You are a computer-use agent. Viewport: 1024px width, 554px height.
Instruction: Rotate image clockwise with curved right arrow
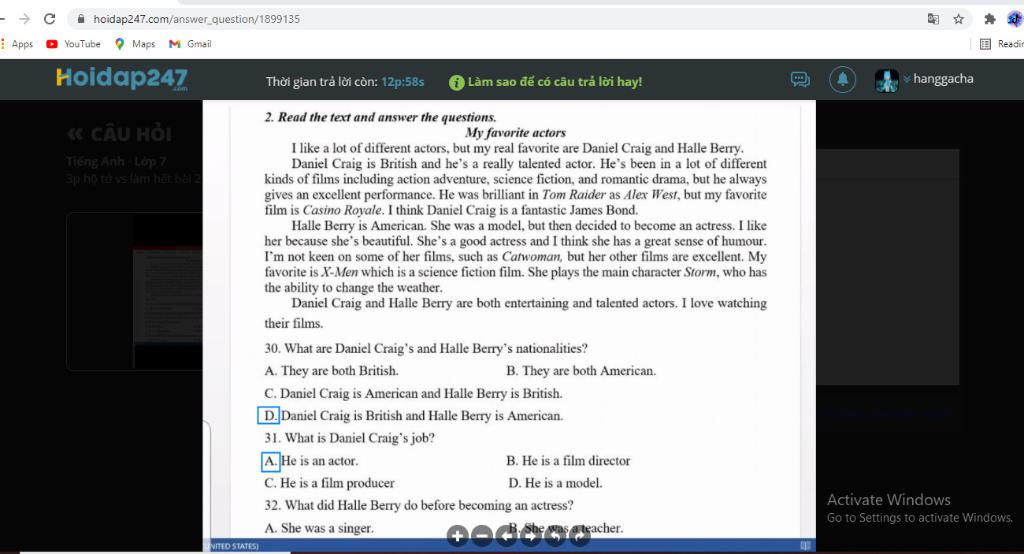point(579,536)
